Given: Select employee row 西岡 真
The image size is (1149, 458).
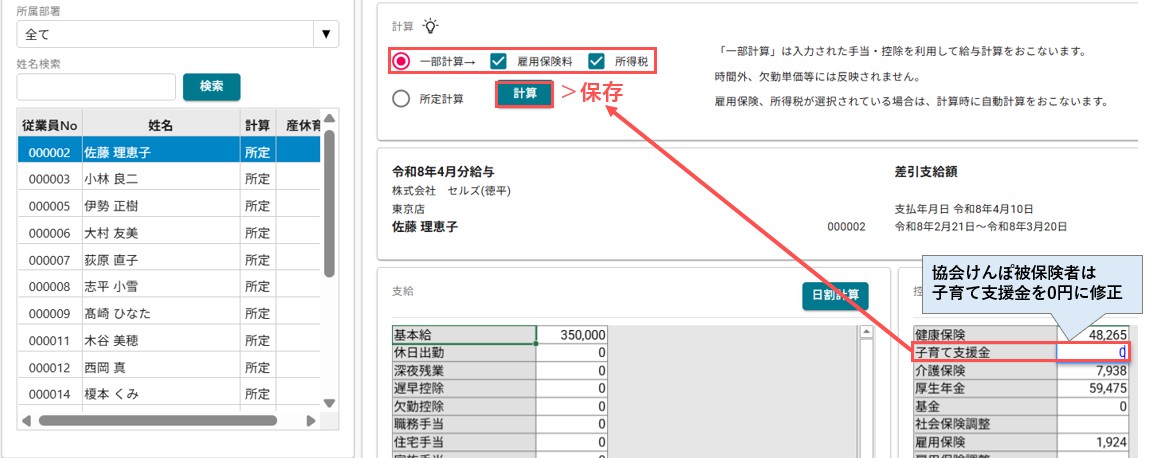Looking at the screenshot, I should tap(169, 367).
